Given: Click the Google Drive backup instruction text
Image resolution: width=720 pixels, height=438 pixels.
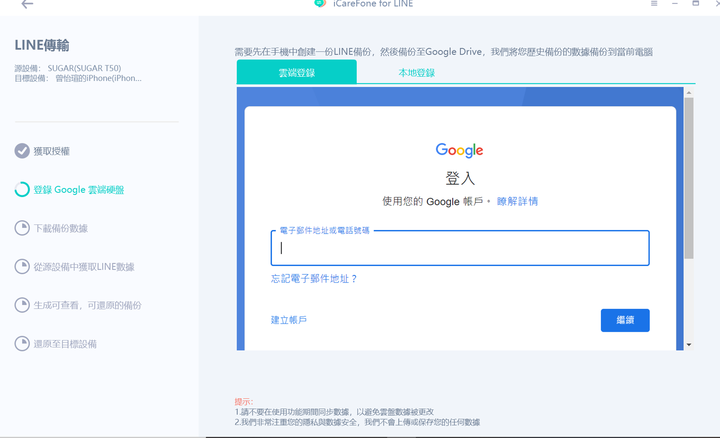Looking at the screenshot, I should [444, 52].
